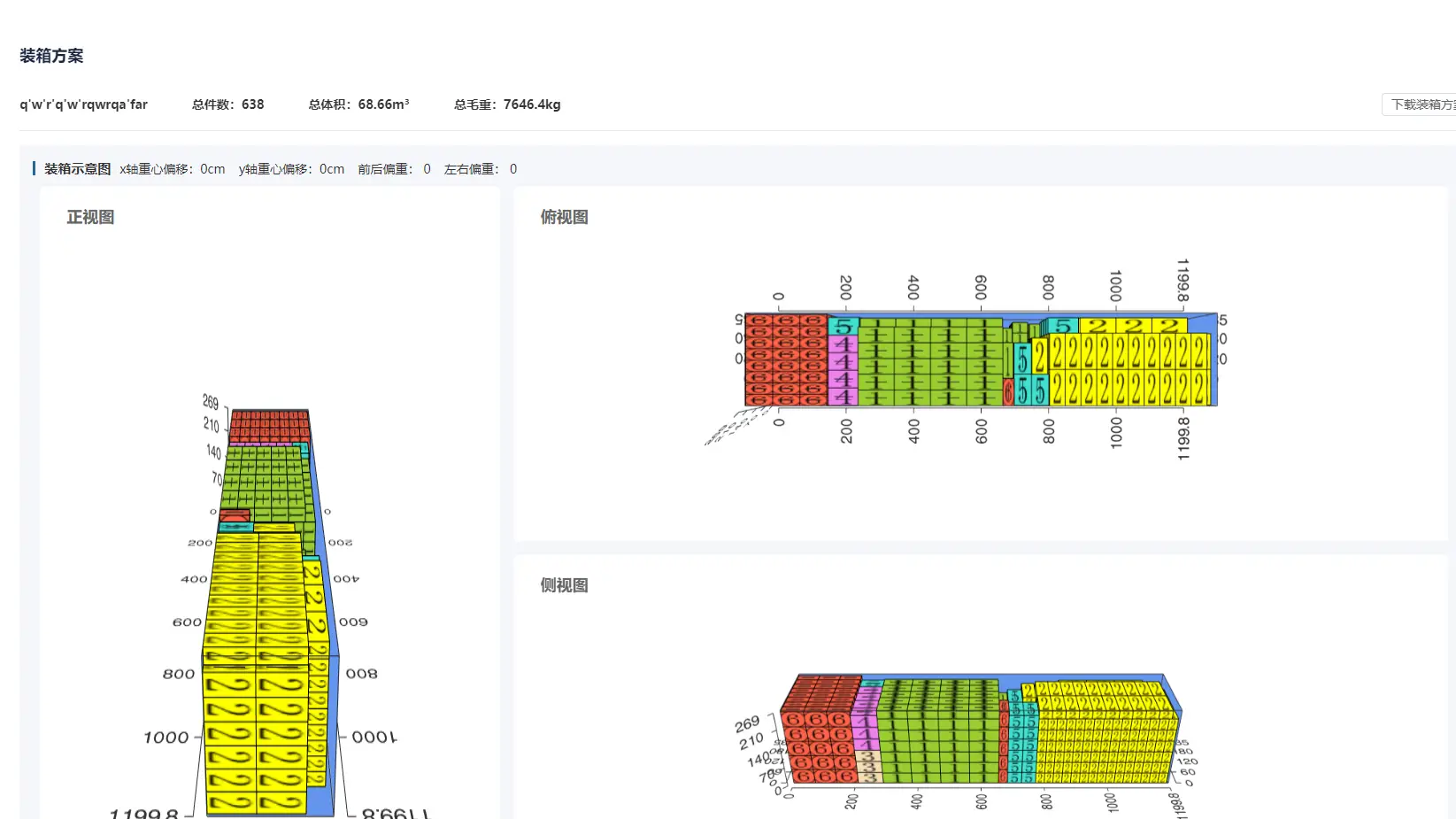The width and height of the screenshot is (1456, 819).
Task: Click green cargo block 1 in top view
Action: 929,362
